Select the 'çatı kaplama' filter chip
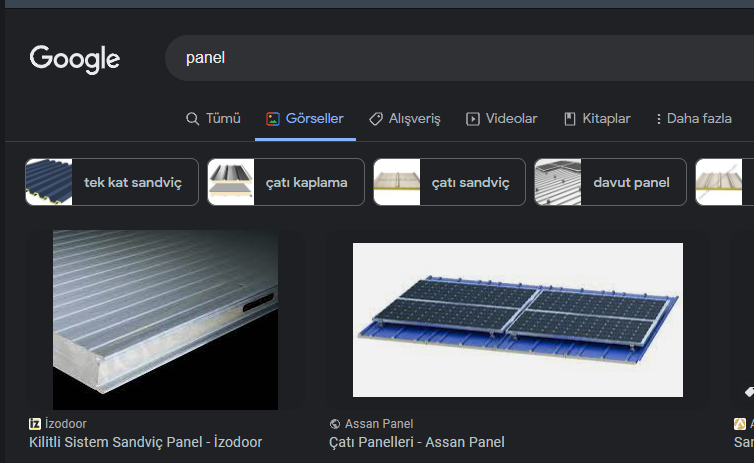The height and width of the screenshot is (463, 754). click(286, 182)
